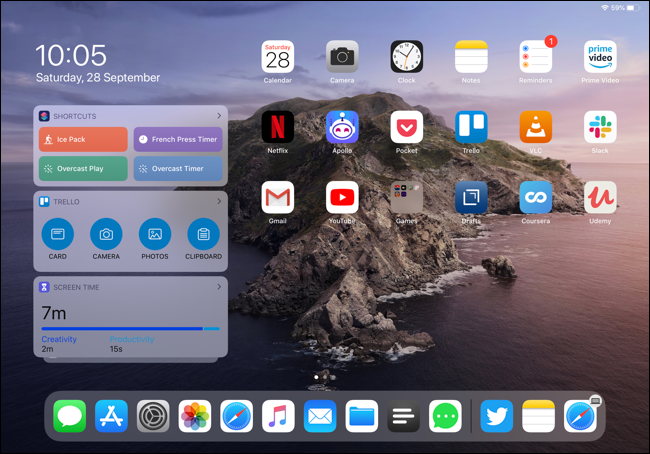Open the Clock app

407,56
